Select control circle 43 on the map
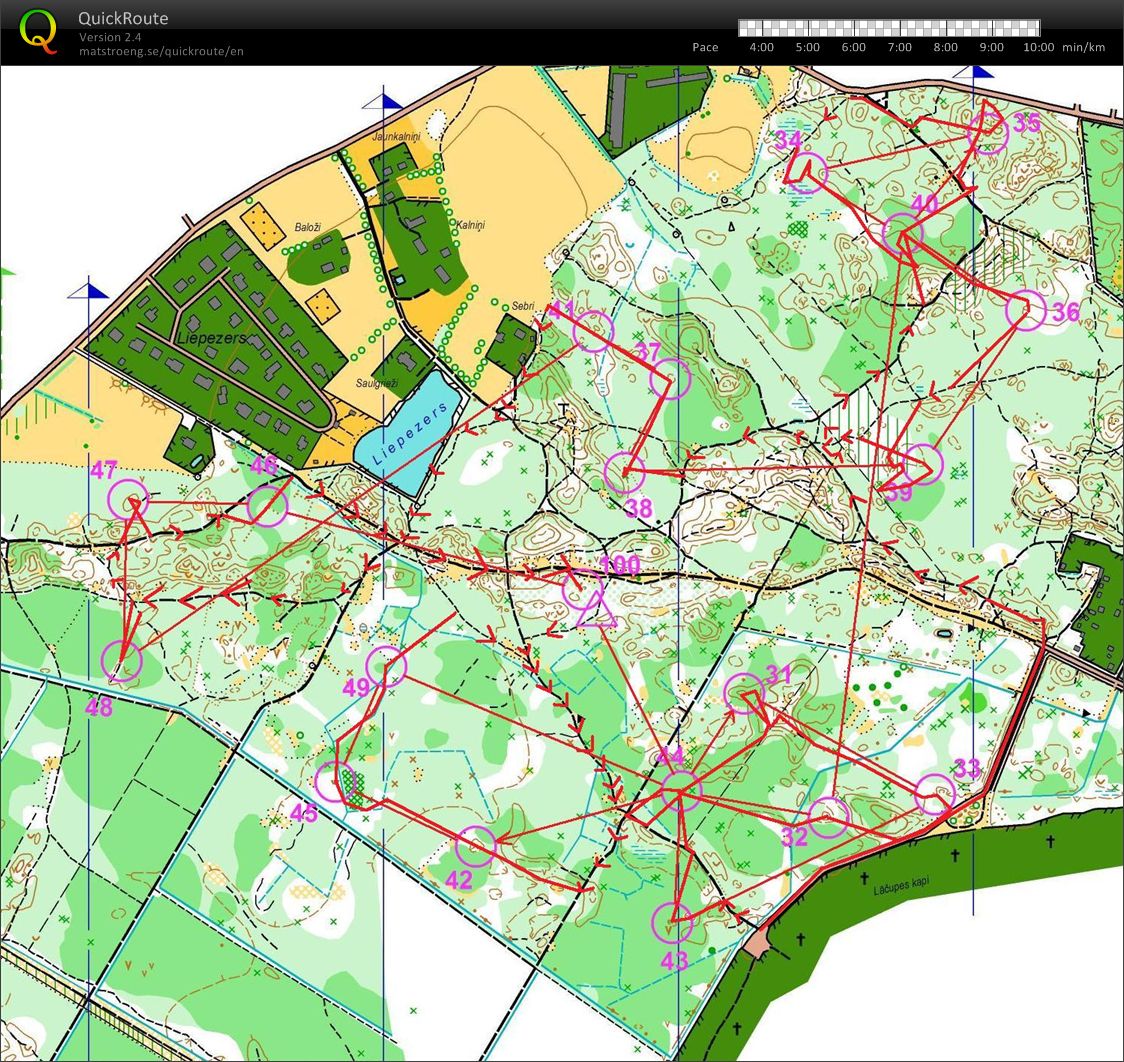 click(x=672, y=923)
